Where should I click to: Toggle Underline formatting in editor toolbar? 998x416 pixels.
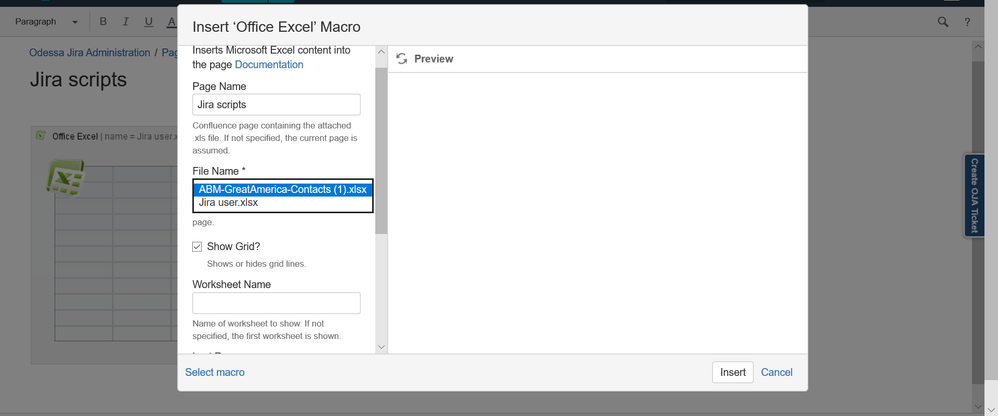148,22
